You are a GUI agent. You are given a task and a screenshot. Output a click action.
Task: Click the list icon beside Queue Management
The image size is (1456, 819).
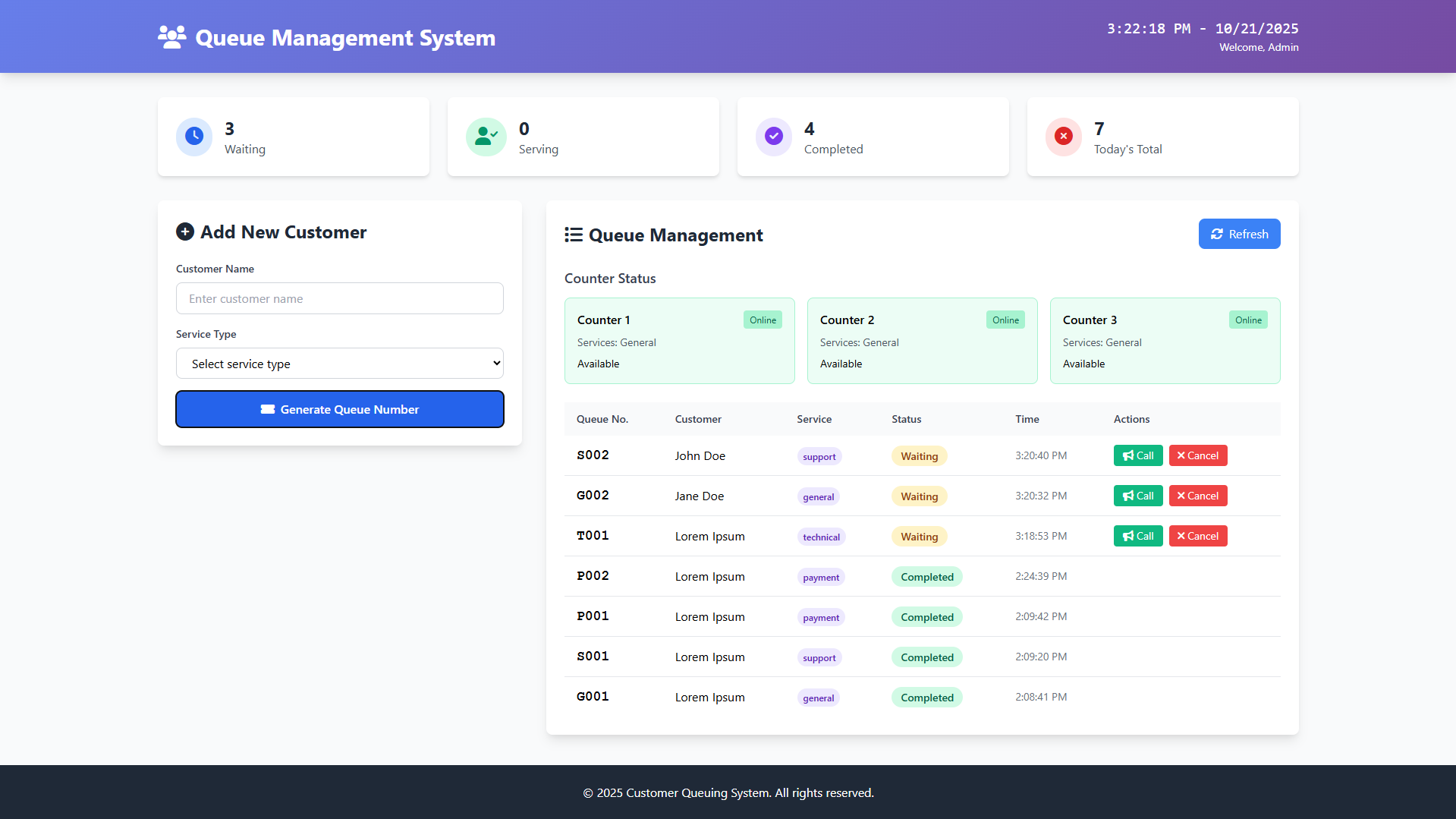click(x=574, y=235)
